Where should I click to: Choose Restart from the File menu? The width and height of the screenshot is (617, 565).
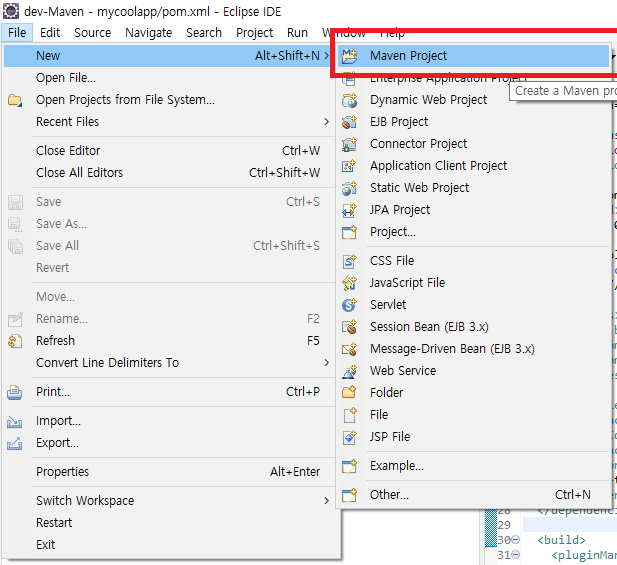169,523
